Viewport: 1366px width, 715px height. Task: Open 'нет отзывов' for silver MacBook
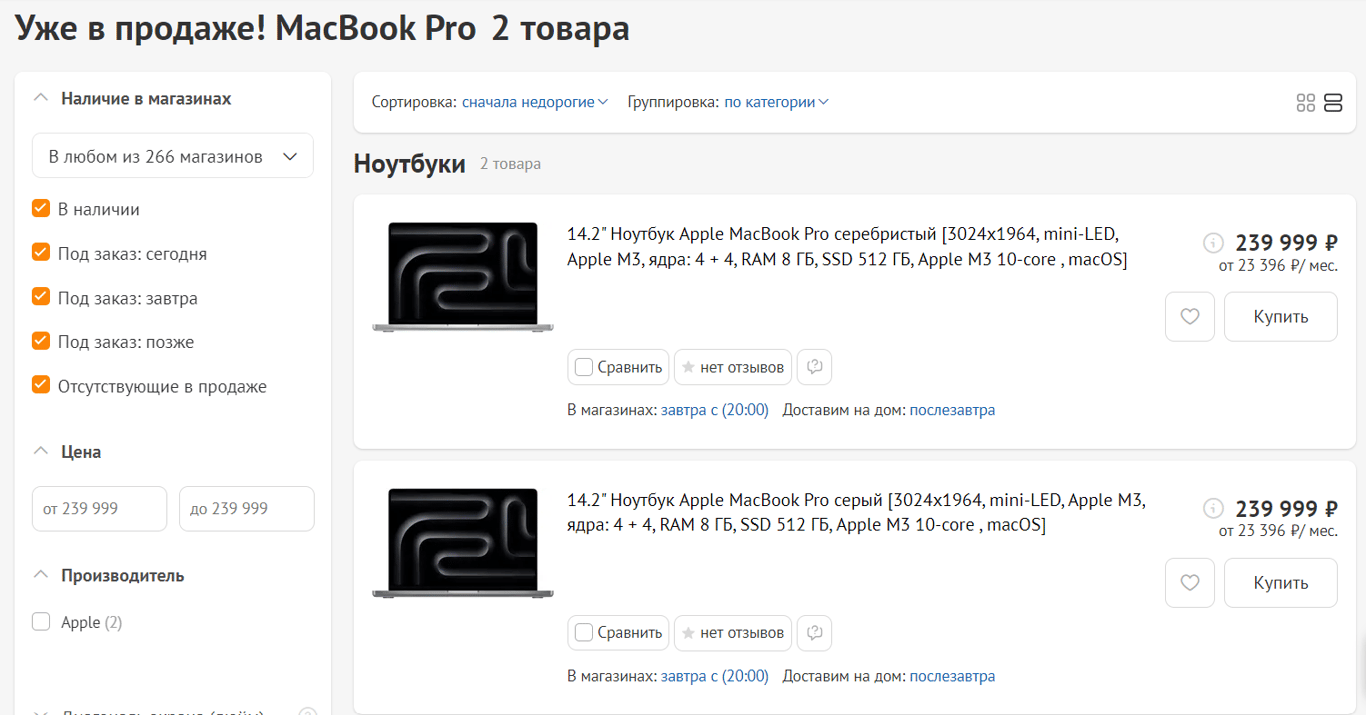coord(733,367)
